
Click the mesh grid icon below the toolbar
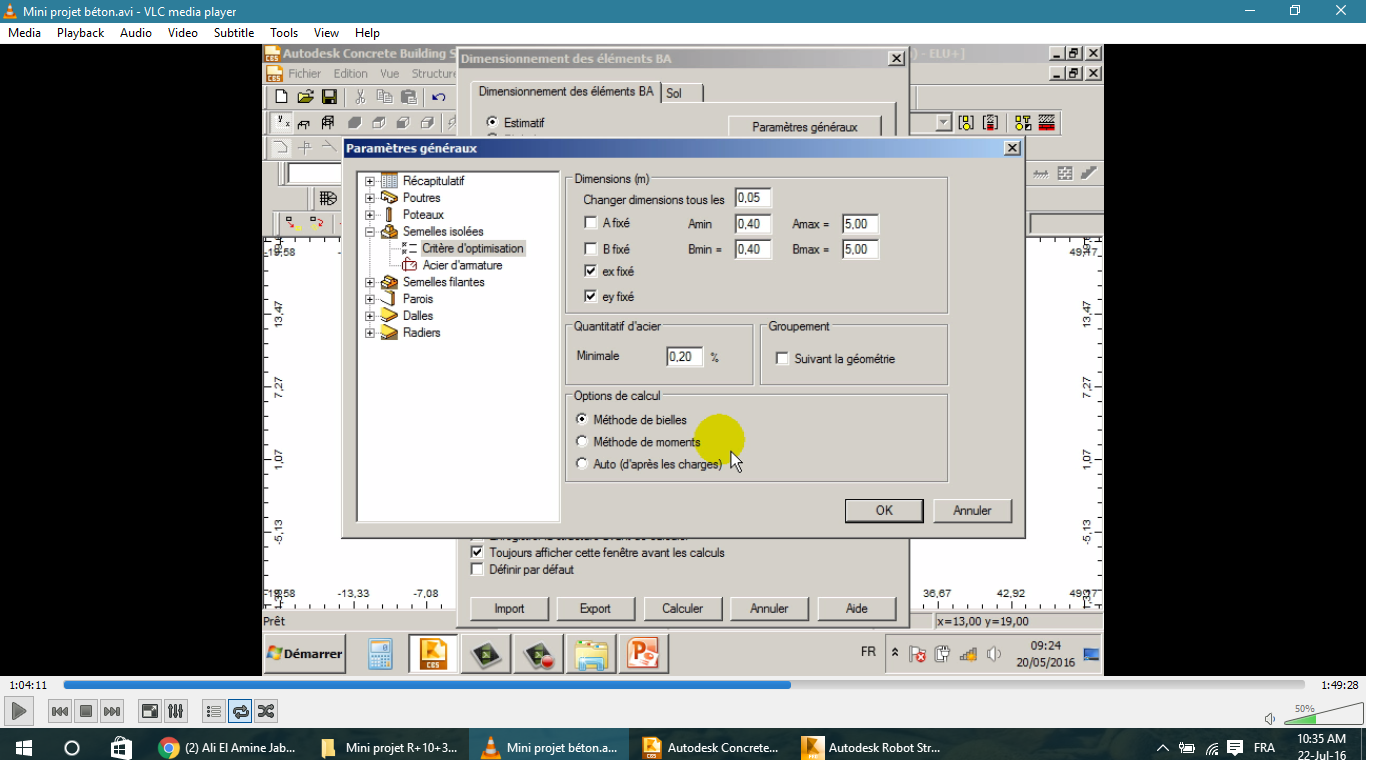coord(327,198)
